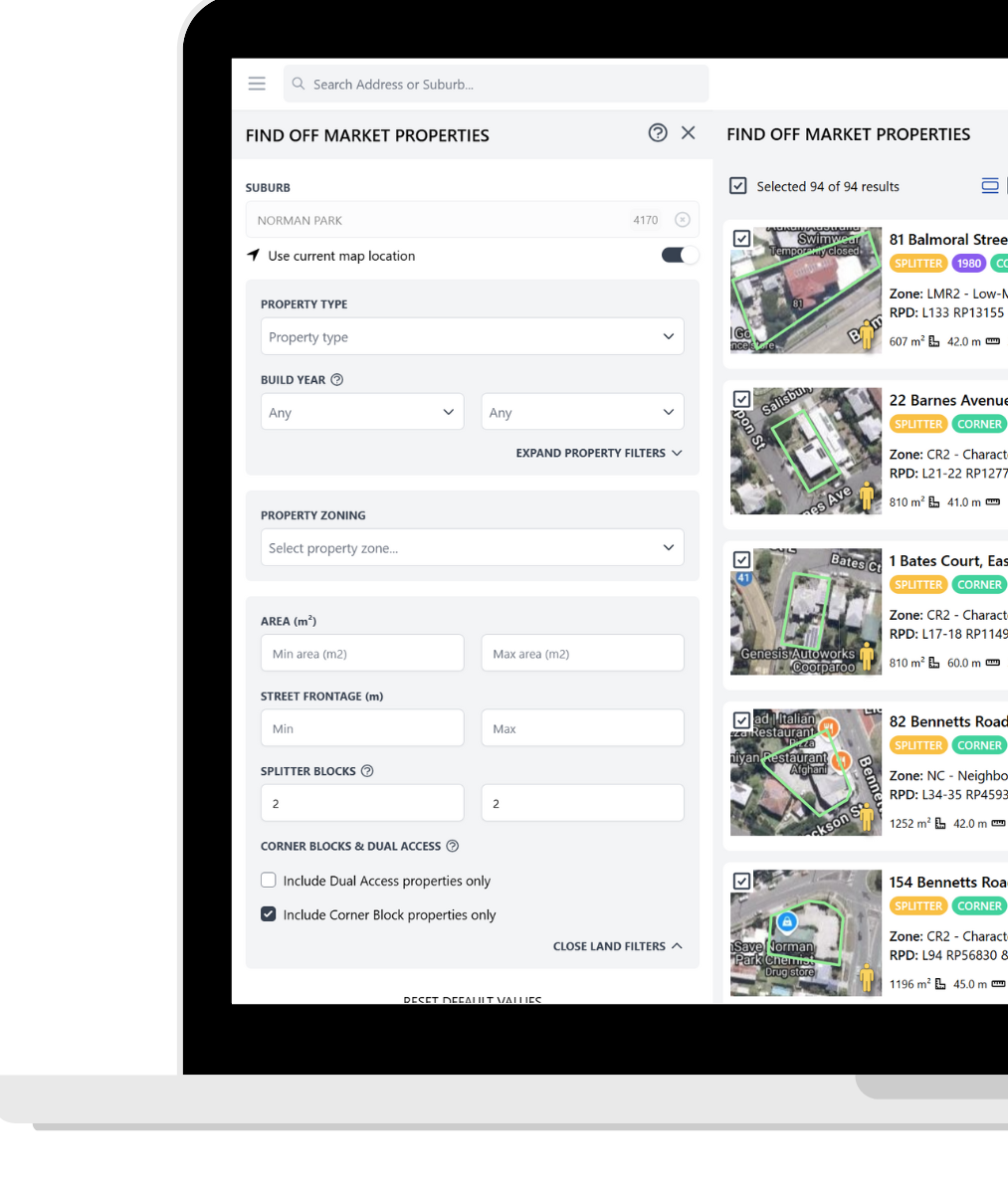1008x1194 pixels.
Task: Click the Splitter Blocks help icon
Action: [x=367, y=771]
